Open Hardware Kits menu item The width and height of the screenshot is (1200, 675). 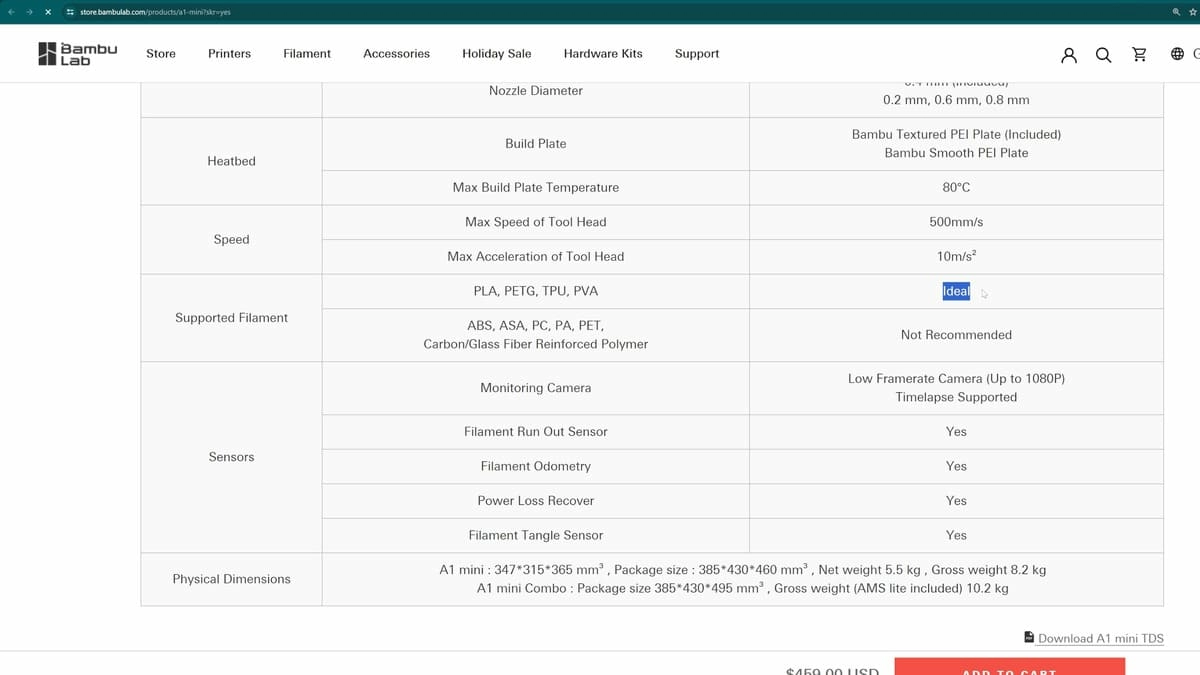(x=603, y=54)
